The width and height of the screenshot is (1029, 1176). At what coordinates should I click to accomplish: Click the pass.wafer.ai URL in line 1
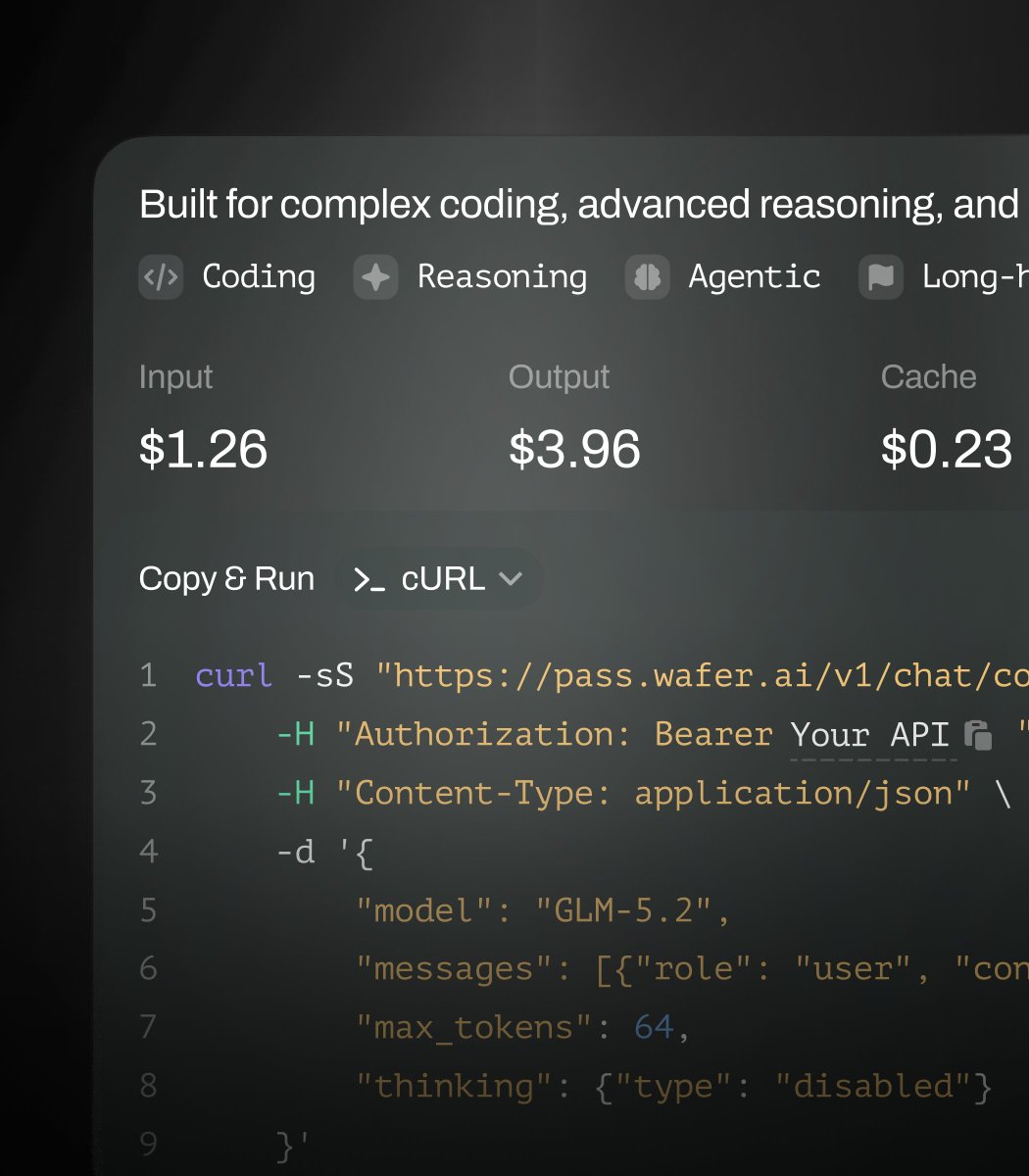click(x=703, y=675)
